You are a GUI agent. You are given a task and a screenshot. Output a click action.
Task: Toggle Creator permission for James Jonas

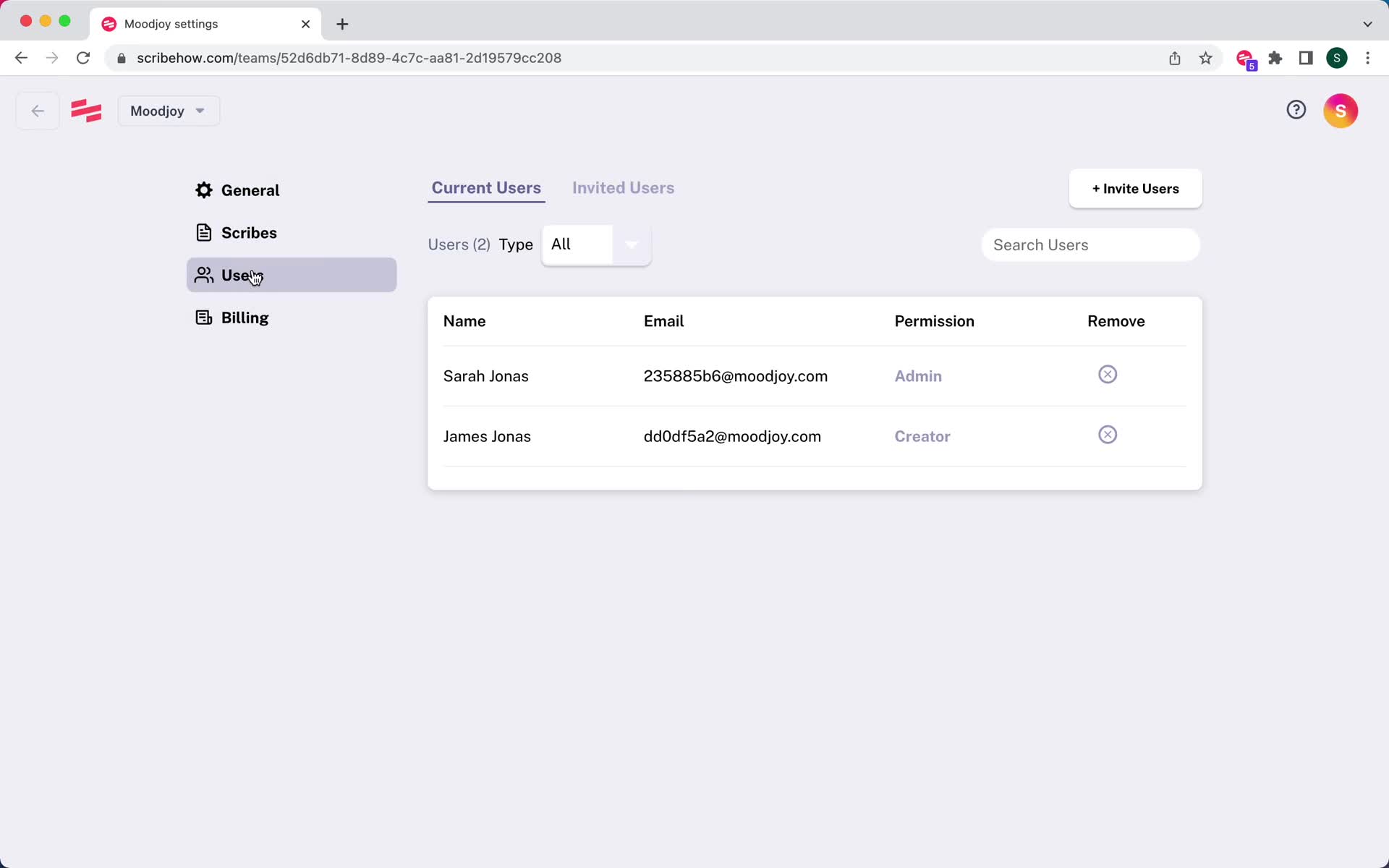coord(922,436)
